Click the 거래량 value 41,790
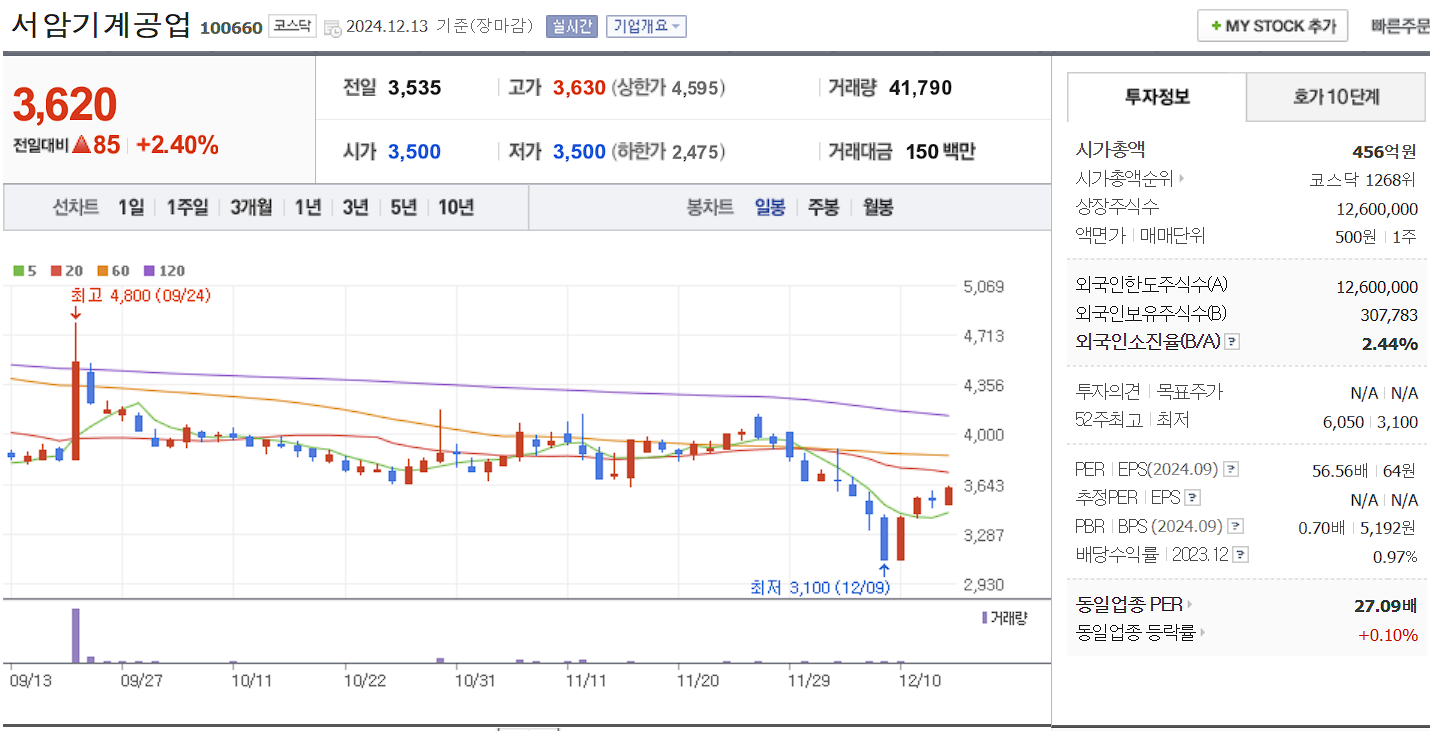 click(x=920, y=88)
